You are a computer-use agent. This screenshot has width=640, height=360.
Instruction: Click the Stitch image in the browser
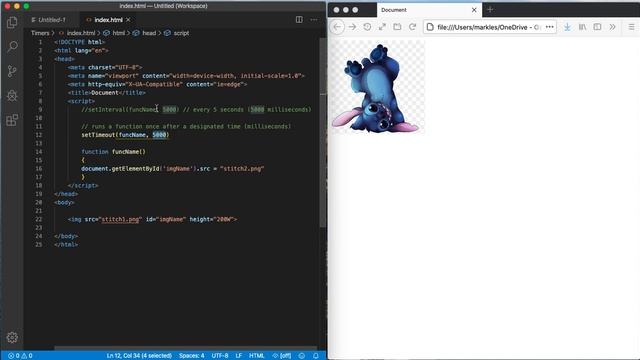(378, 87)
